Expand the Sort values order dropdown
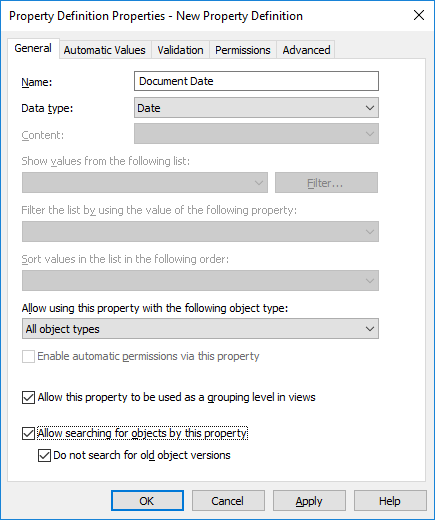The width and height of the screenshot is (435, 520). pos(200,280)
